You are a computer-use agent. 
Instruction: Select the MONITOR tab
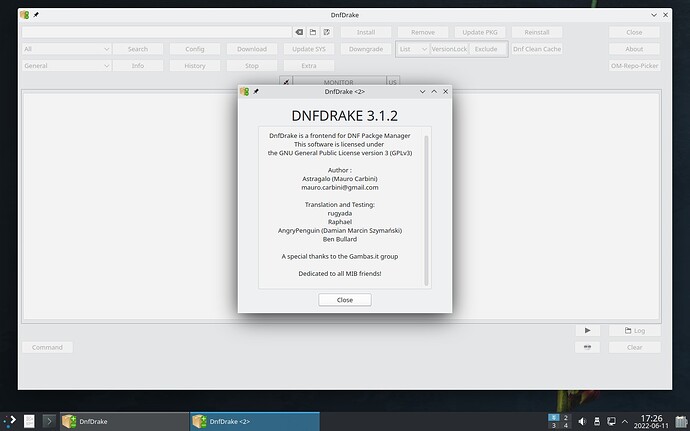click(339, 82)
